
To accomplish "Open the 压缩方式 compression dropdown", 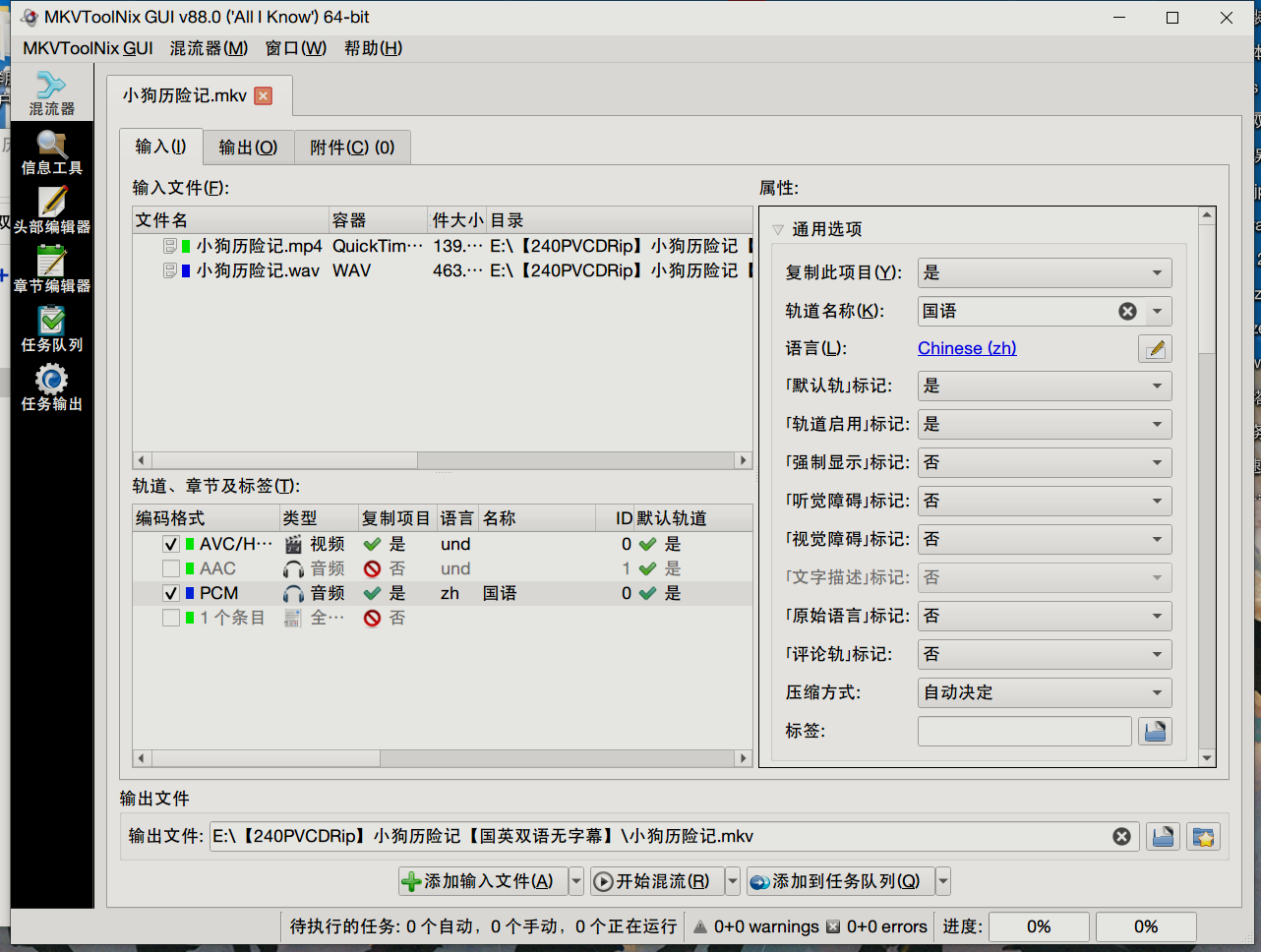I will (x=1045, y=692).
